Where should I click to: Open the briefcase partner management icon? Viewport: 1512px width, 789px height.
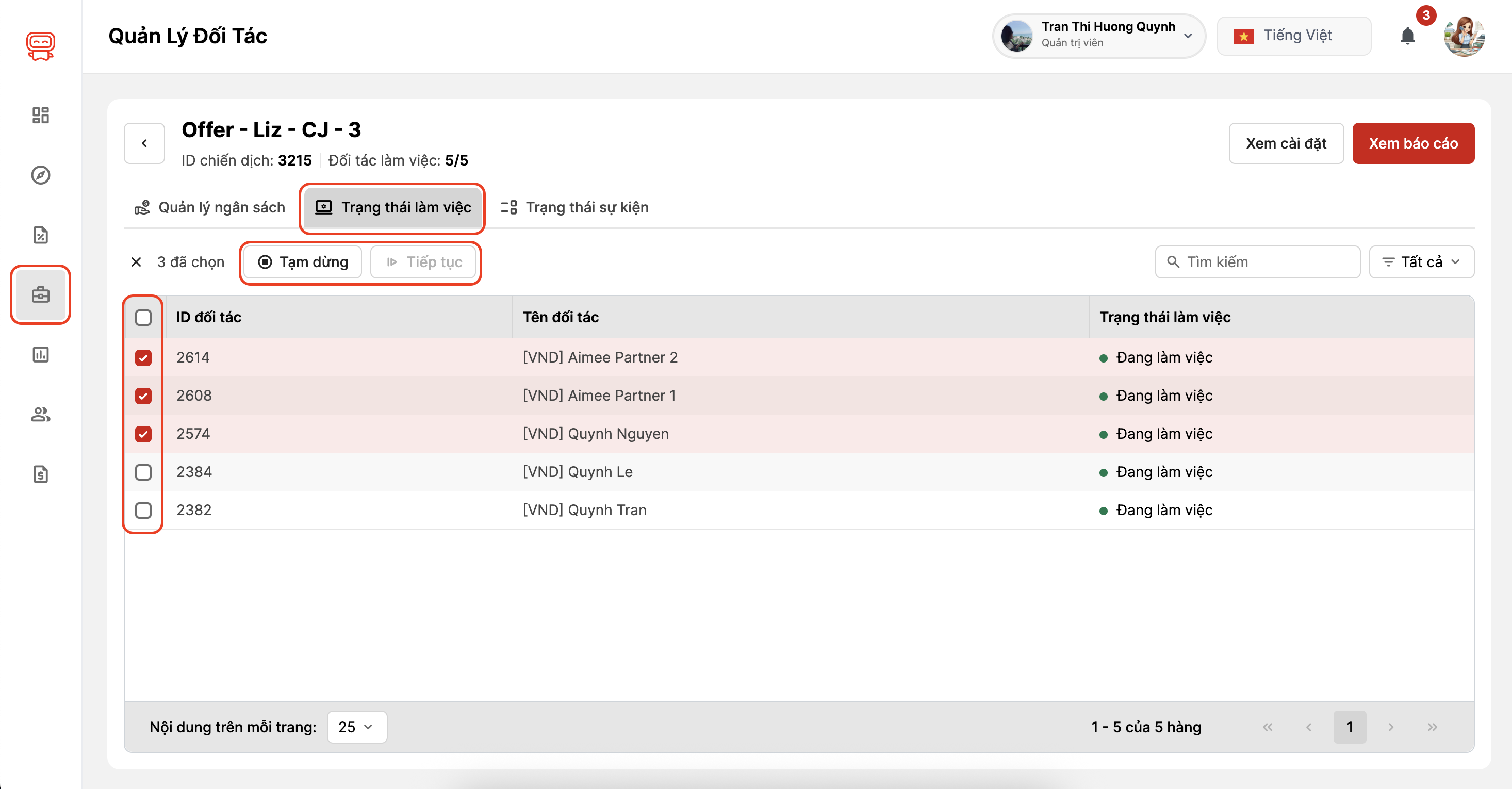pyautogui.click(x=41, y=294)
